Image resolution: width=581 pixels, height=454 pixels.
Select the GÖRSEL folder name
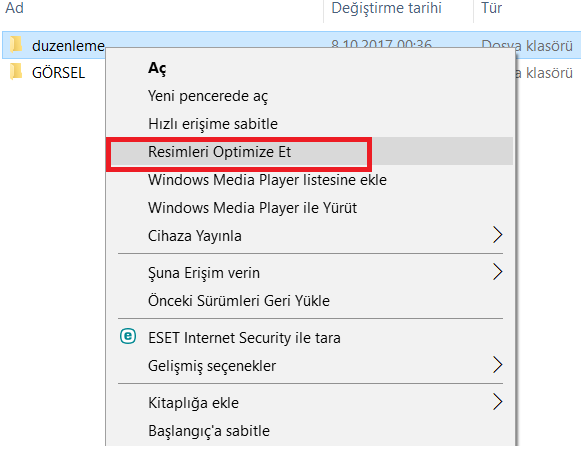[59, 72]
